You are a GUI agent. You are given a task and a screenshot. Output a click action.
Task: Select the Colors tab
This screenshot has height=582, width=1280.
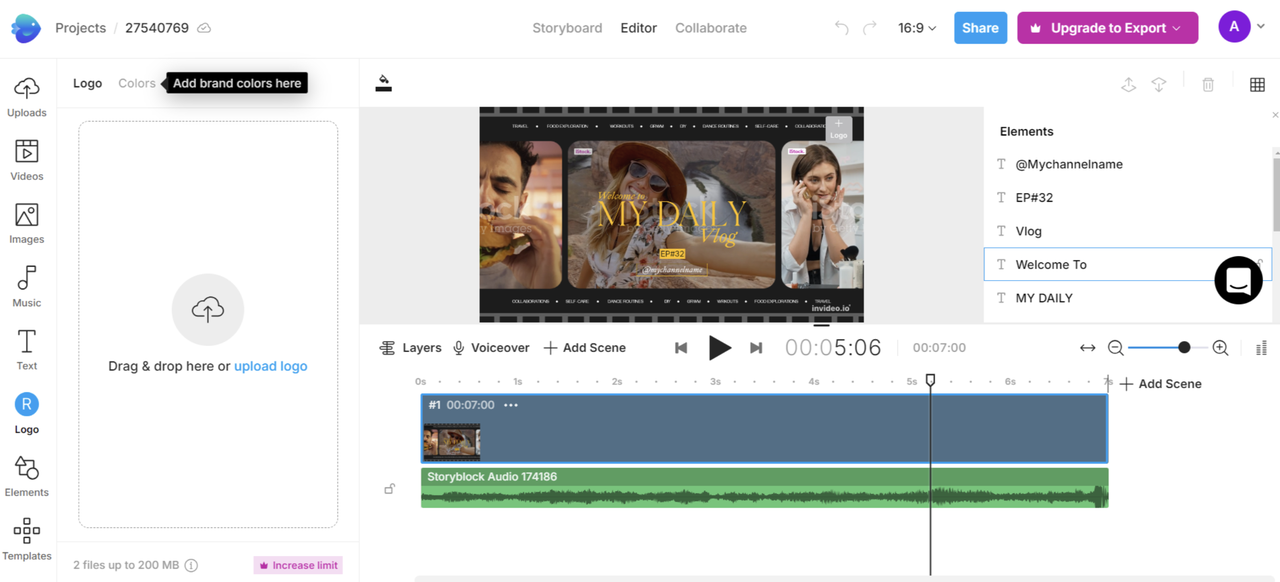click(137, 83)
